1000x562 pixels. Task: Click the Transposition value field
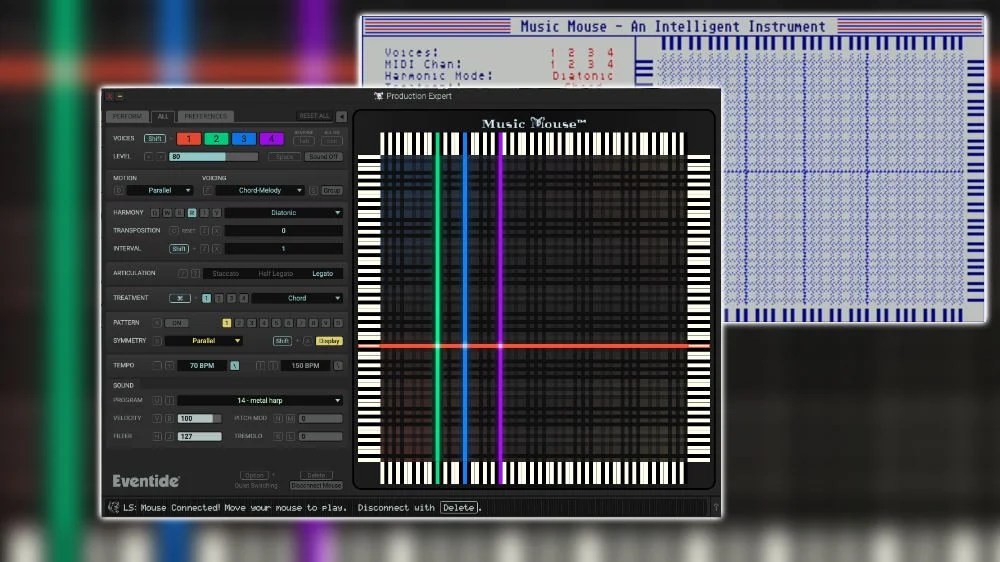(x=283, y=231)
